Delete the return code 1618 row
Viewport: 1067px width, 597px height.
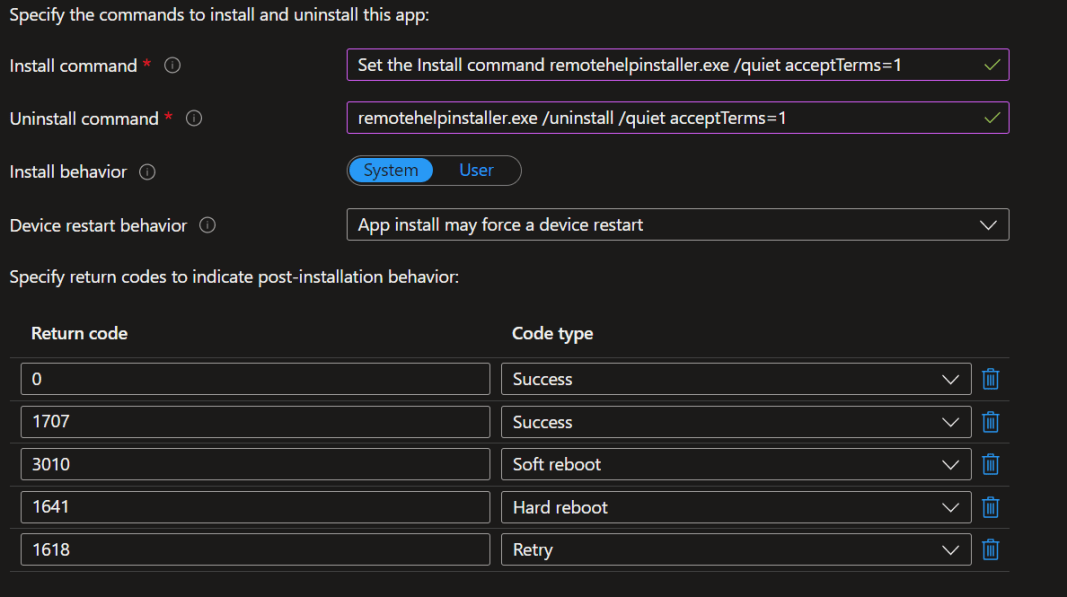coord(990,549)
